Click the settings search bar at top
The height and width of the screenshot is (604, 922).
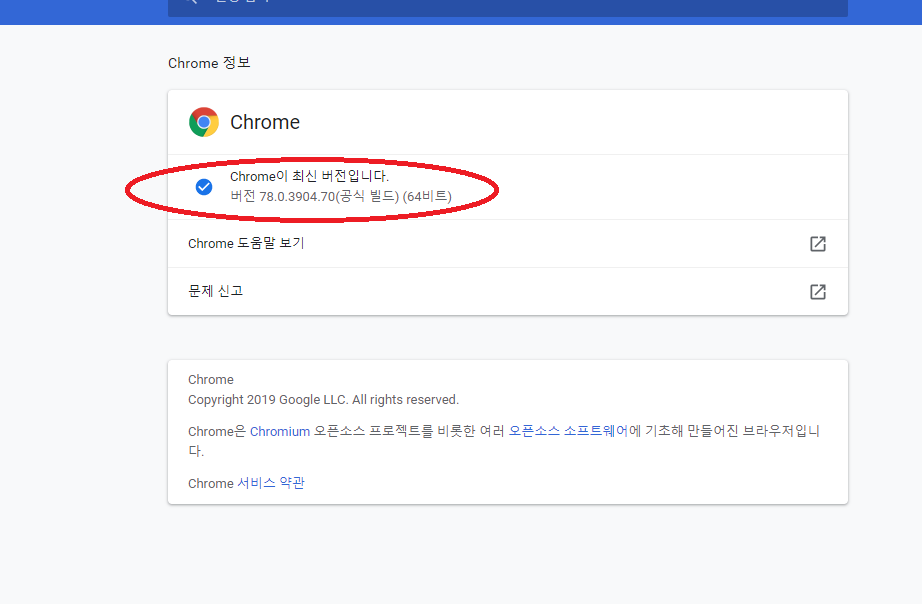coord(507,6)
